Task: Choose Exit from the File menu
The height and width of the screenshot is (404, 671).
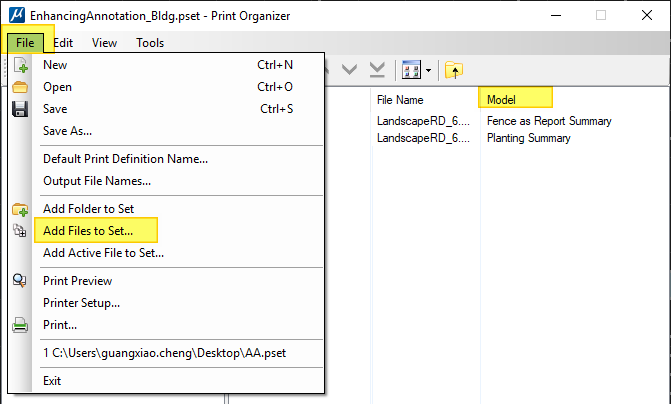Action: (x=52, y=381)
